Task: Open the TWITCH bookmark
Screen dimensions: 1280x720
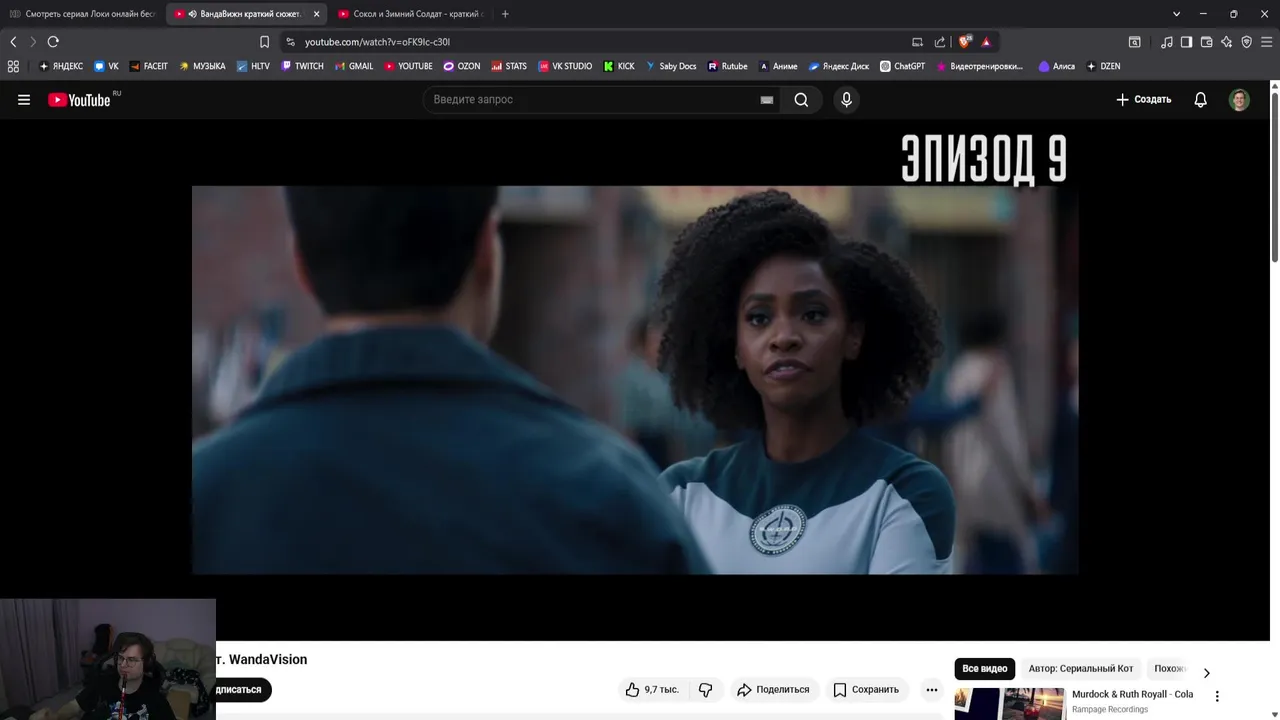Action: (x=302, y=66)
